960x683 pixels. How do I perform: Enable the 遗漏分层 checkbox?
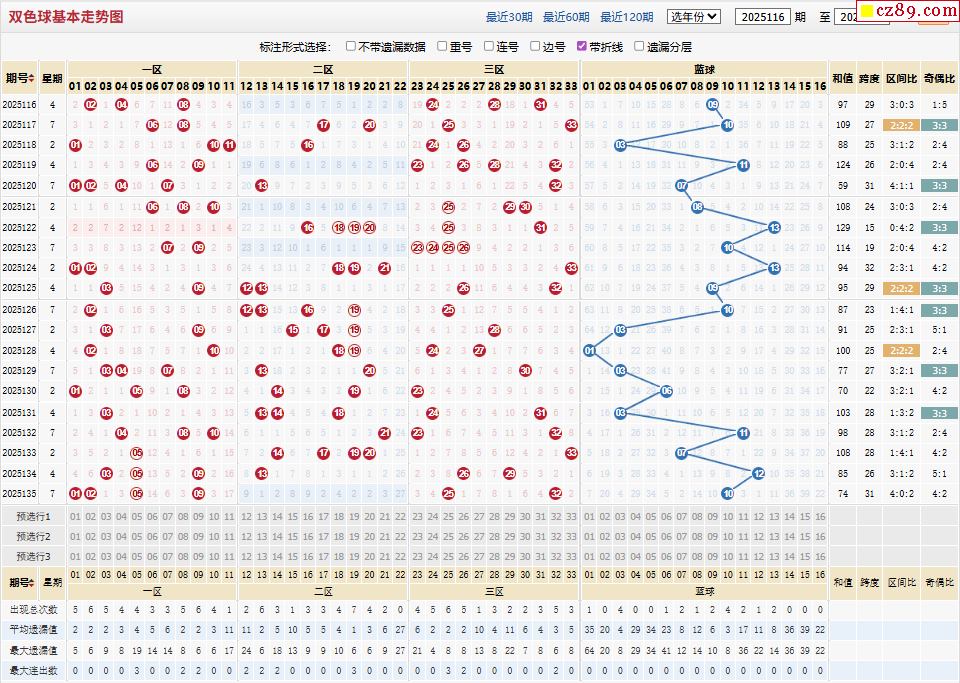pos(639,46)
